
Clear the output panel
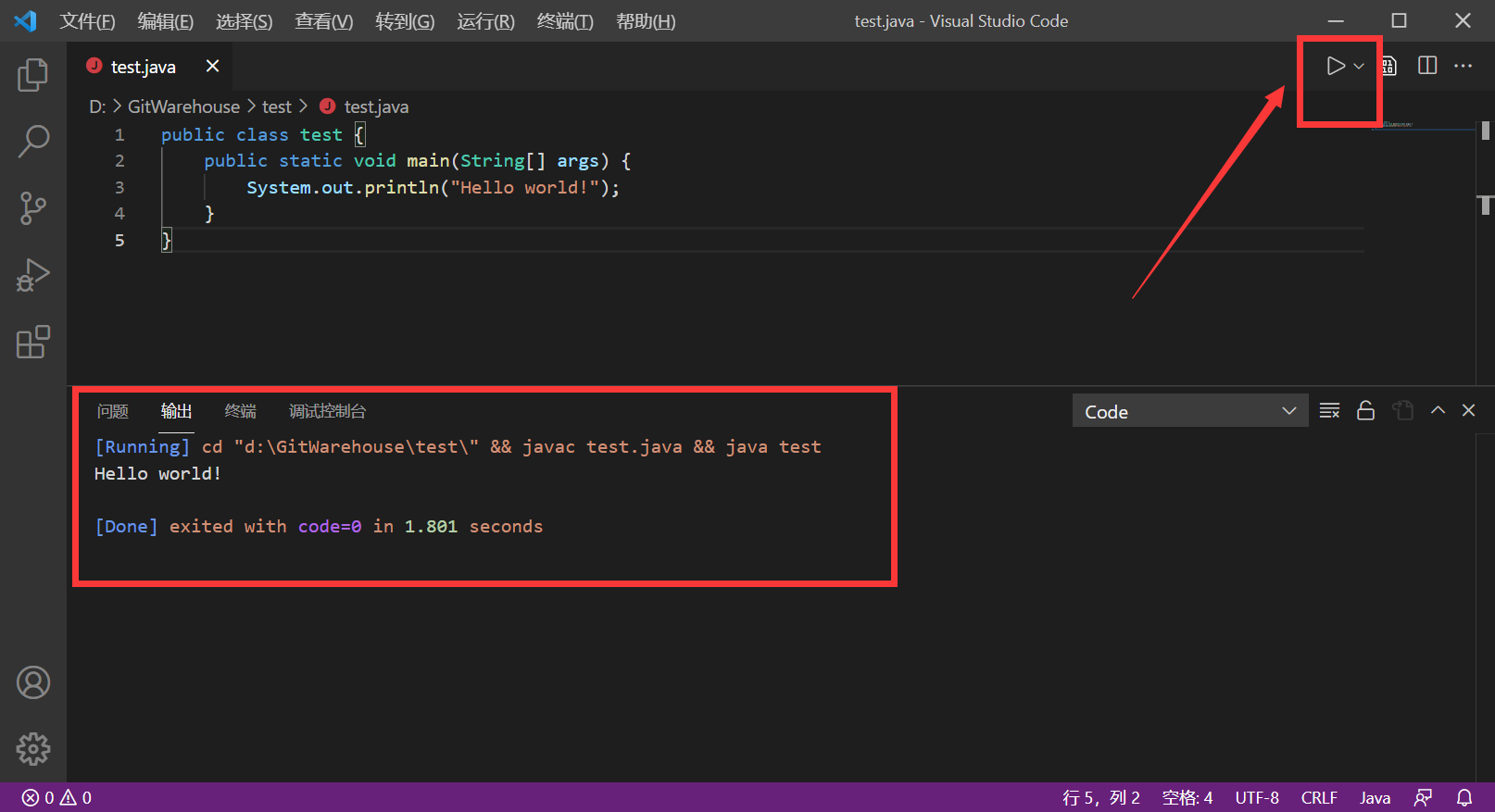click(x=1329, y=410)
